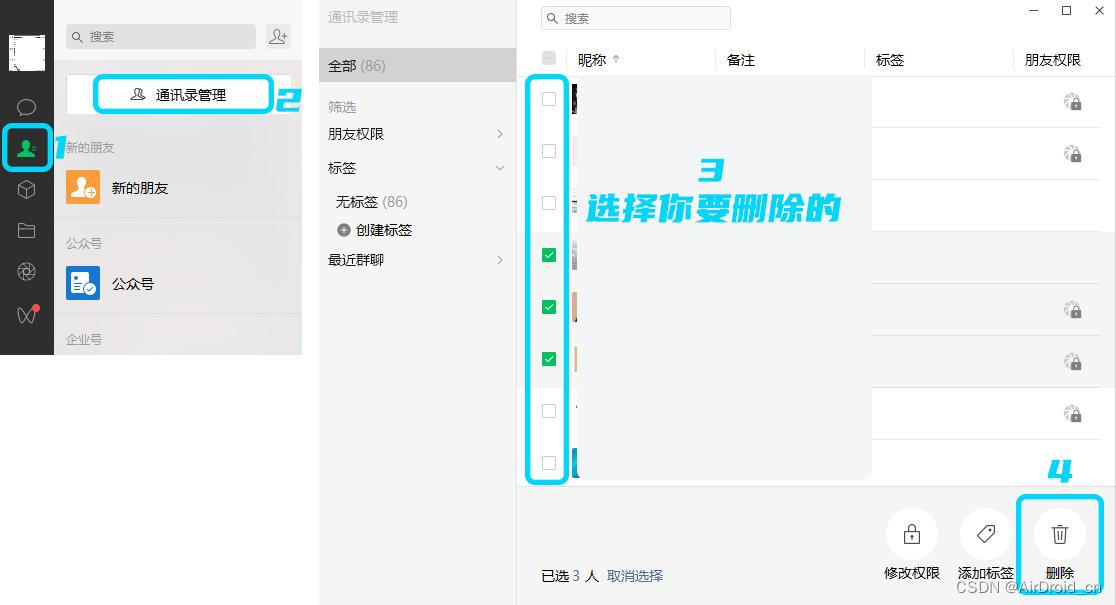
Task: Click the 取消选择 link
Action: 635,576
